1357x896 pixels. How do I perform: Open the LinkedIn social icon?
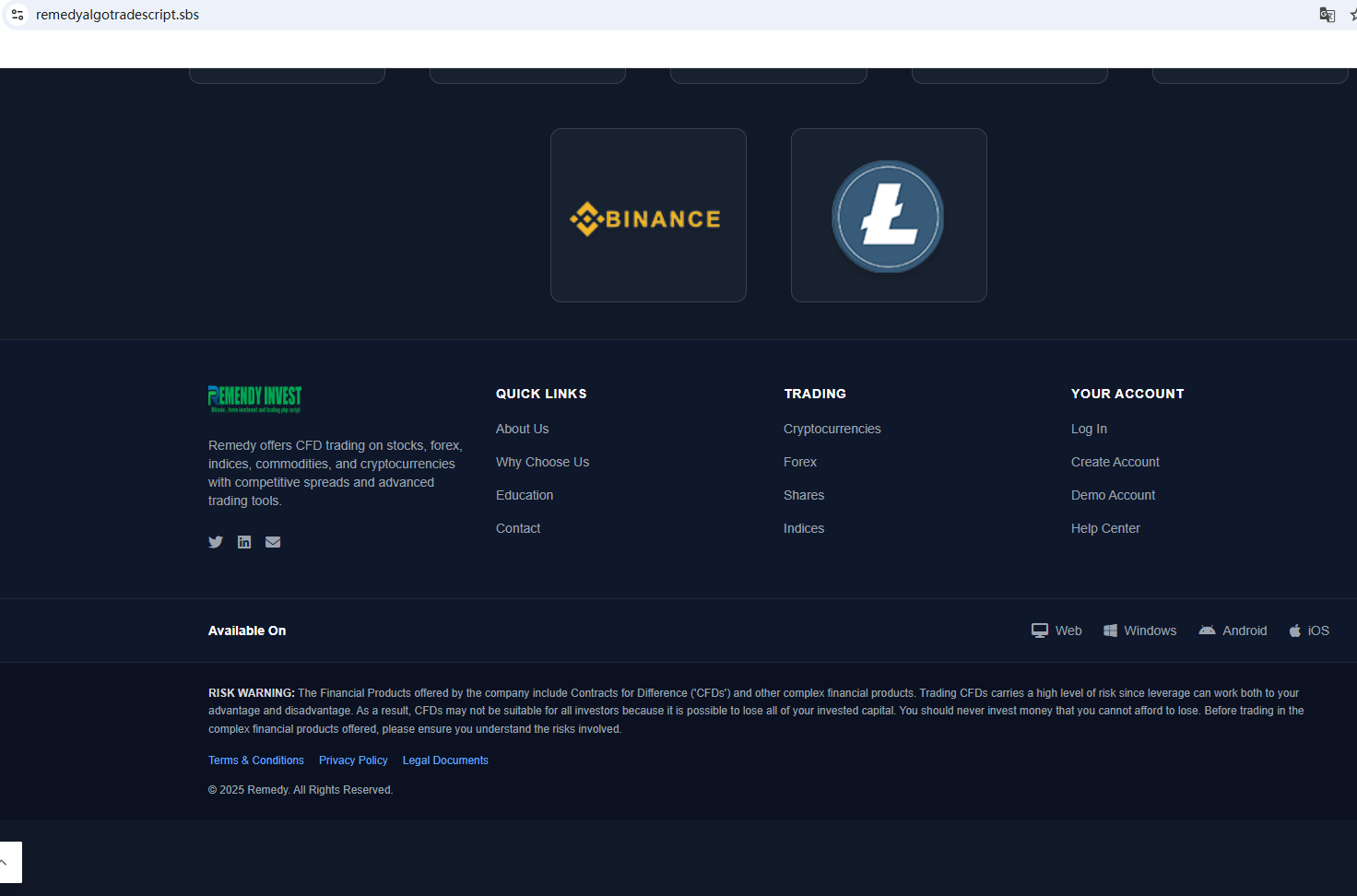pyautogui.click(x=244, y=542)
